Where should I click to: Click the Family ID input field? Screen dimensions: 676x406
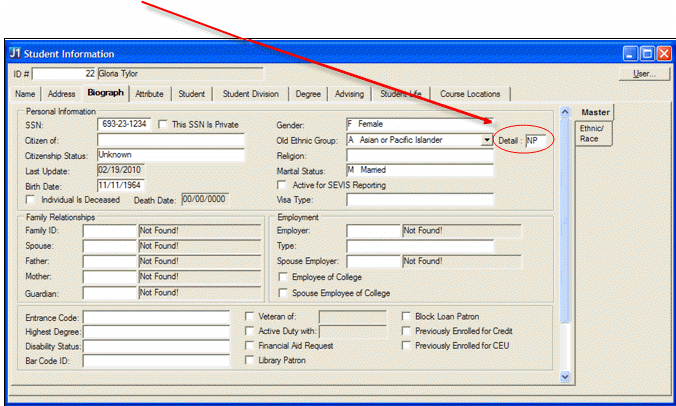pyautogui.click(x=110, y=231)
